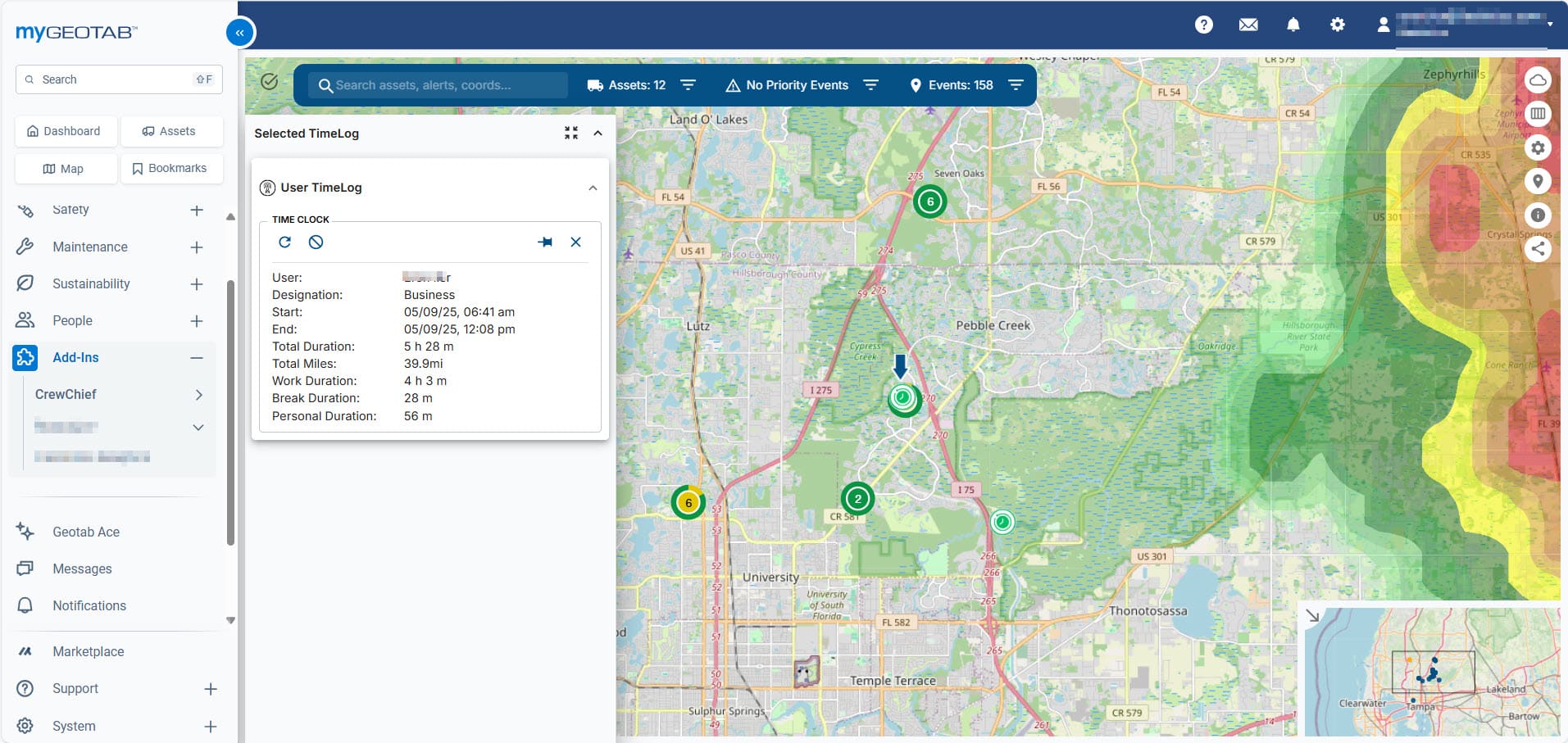Toggle the select-all checkmark circle on map
Screen dimensions: 1568x743
270,81
